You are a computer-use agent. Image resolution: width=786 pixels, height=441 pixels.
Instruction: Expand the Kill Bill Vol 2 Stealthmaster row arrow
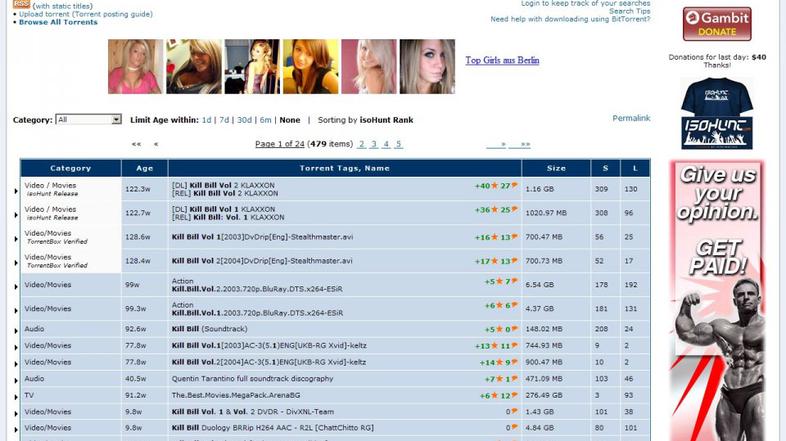(16, 263)
